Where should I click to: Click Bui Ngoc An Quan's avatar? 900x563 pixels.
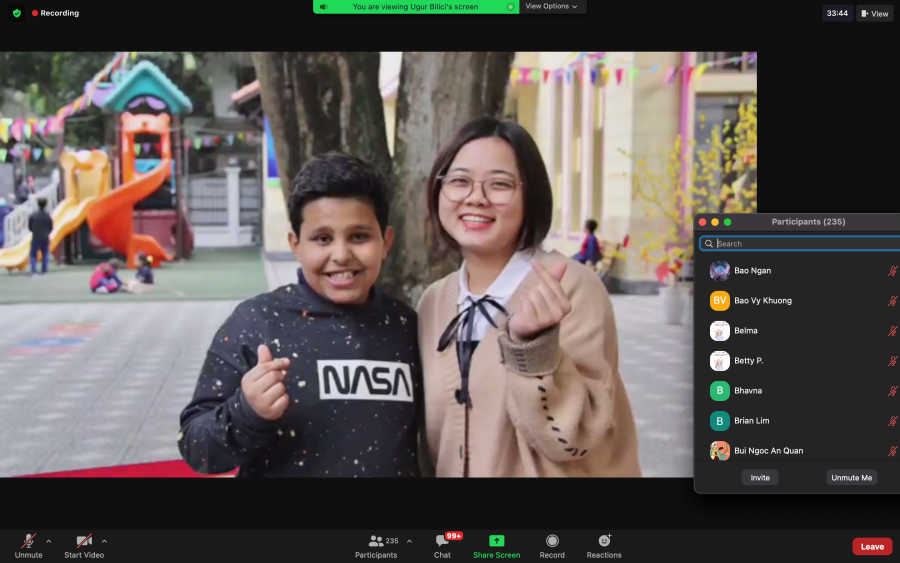[x=720, y=451]
